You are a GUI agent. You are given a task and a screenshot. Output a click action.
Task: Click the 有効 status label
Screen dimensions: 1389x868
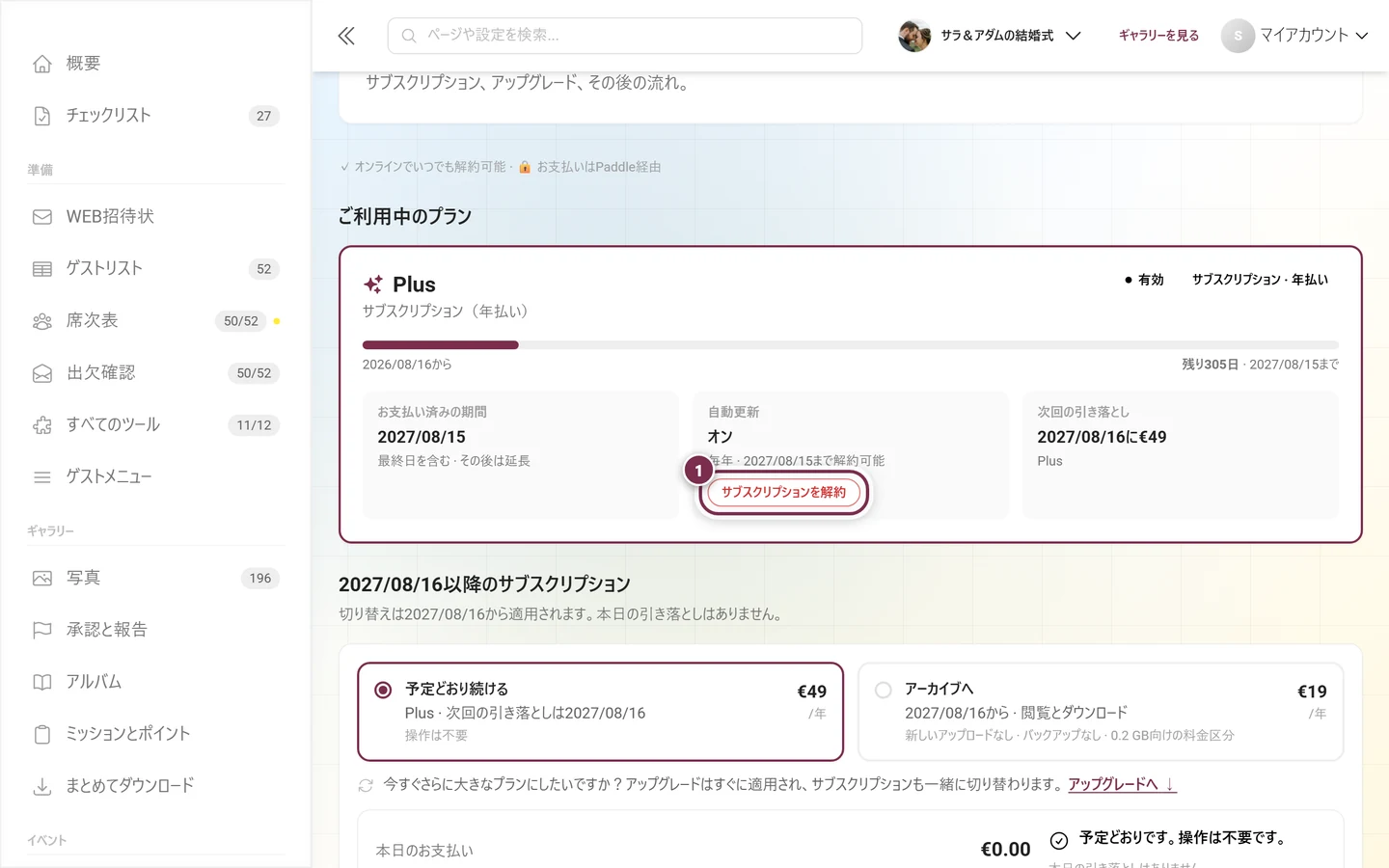tap(1144, 280)
